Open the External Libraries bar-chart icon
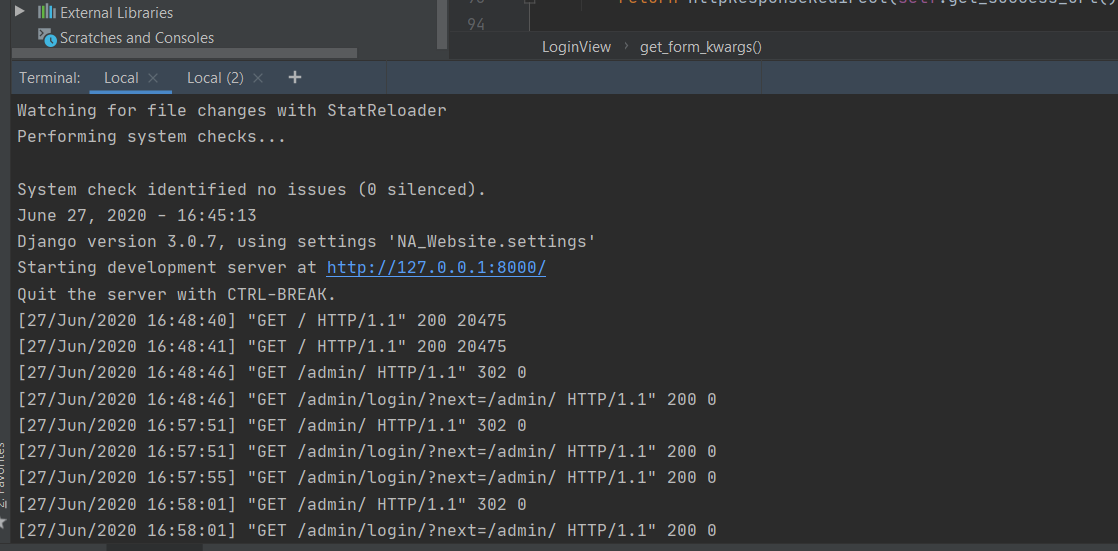 [46, 11]
